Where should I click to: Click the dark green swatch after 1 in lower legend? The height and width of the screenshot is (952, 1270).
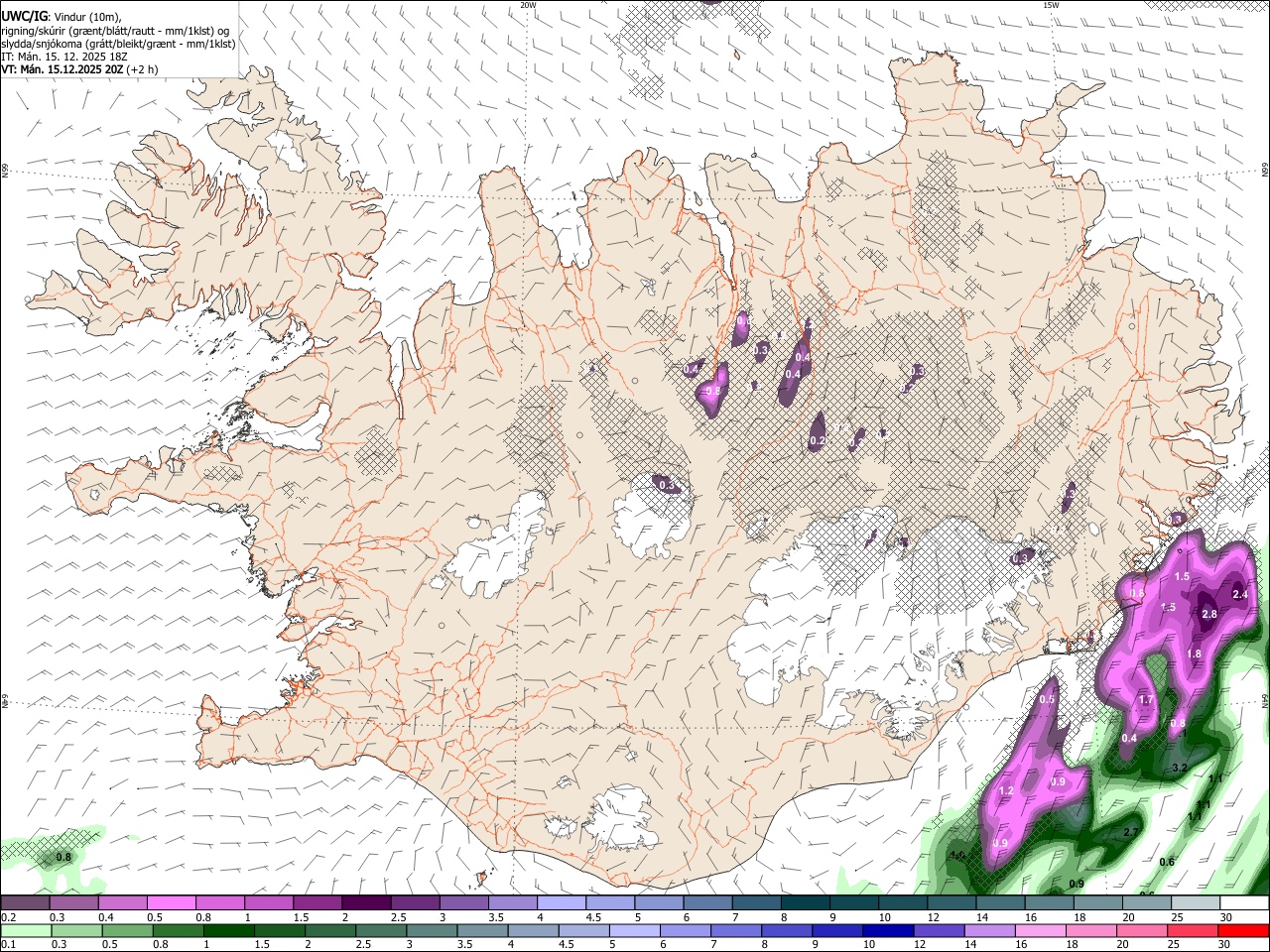coord(227,931)
